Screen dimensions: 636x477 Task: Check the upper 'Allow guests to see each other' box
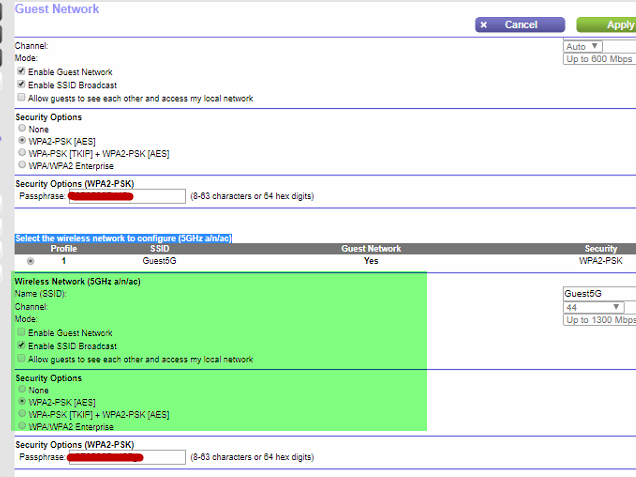coord(22,99)
